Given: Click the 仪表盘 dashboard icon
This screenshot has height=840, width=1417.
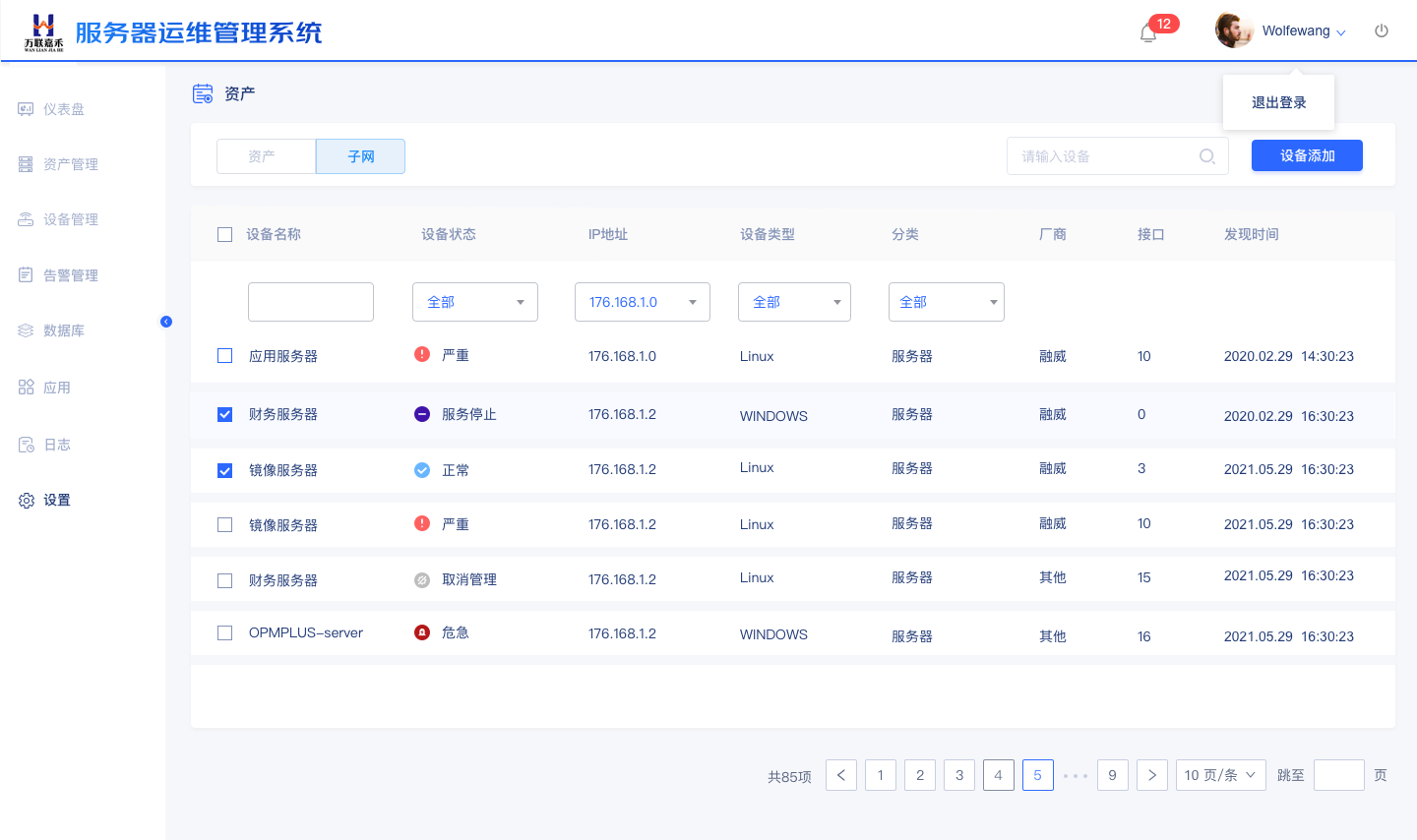Looking at the screenshot, I should tap(26, 109).
